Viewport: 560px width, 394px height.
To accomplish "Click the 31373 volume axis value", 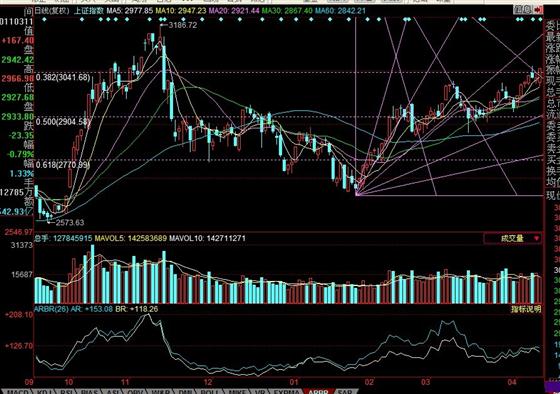I will (21, 245).
